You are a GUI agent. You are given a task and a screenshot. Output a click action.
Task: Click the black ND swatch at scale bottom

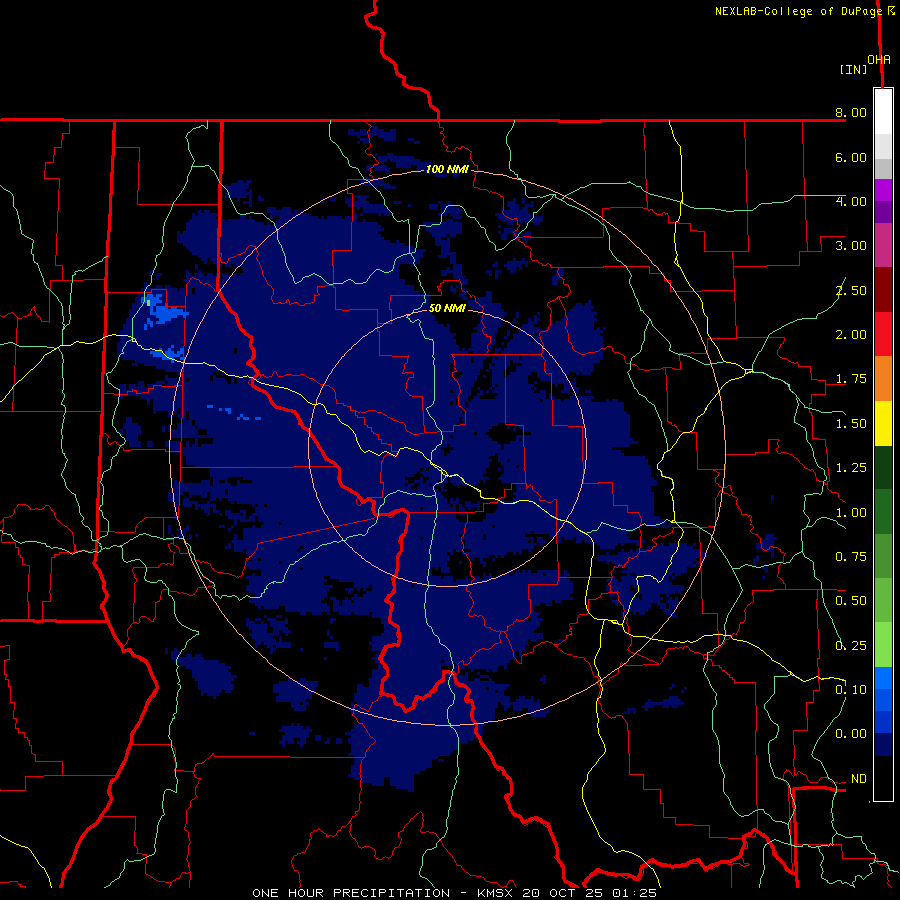coord(883,778)
